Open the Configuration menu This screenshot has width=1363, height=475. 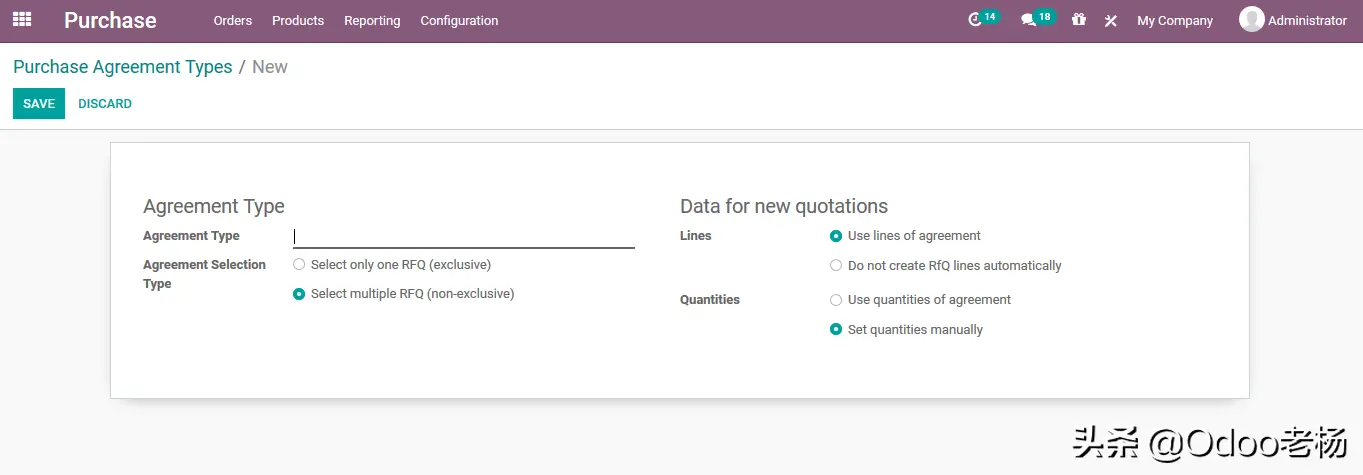459,21
